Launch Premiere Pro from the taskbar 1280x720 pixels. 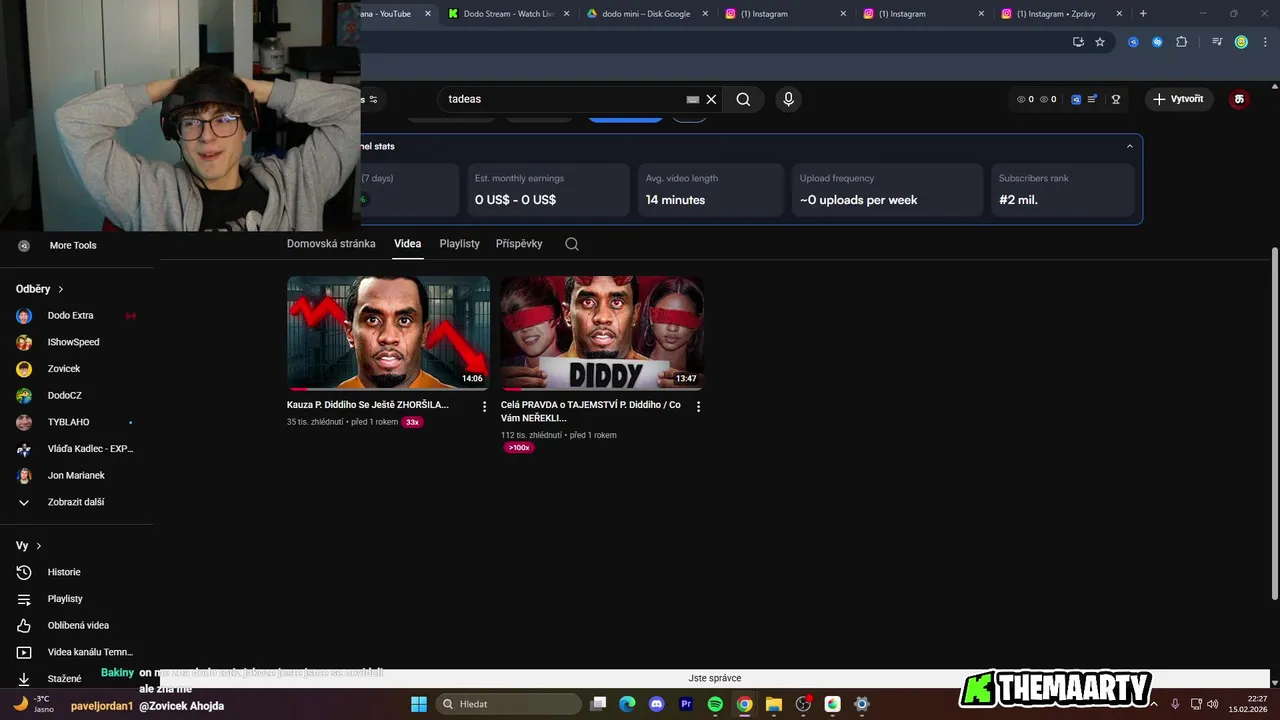coord(686,704)
